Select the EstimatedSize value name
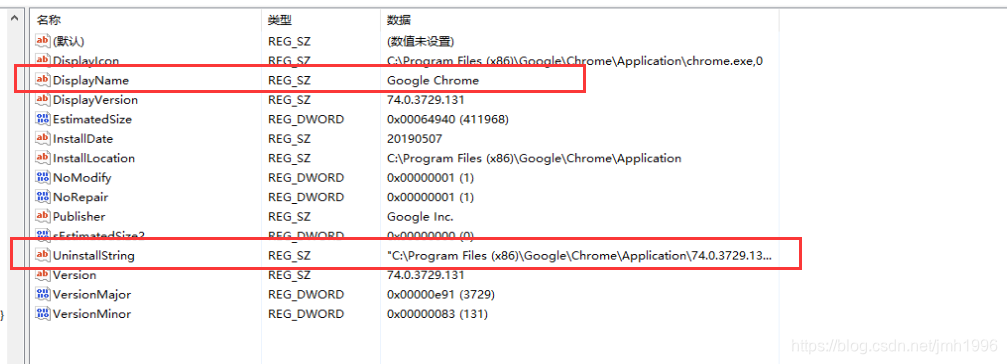This screenshot has height=364, width=1007. (x=92, y=119)
